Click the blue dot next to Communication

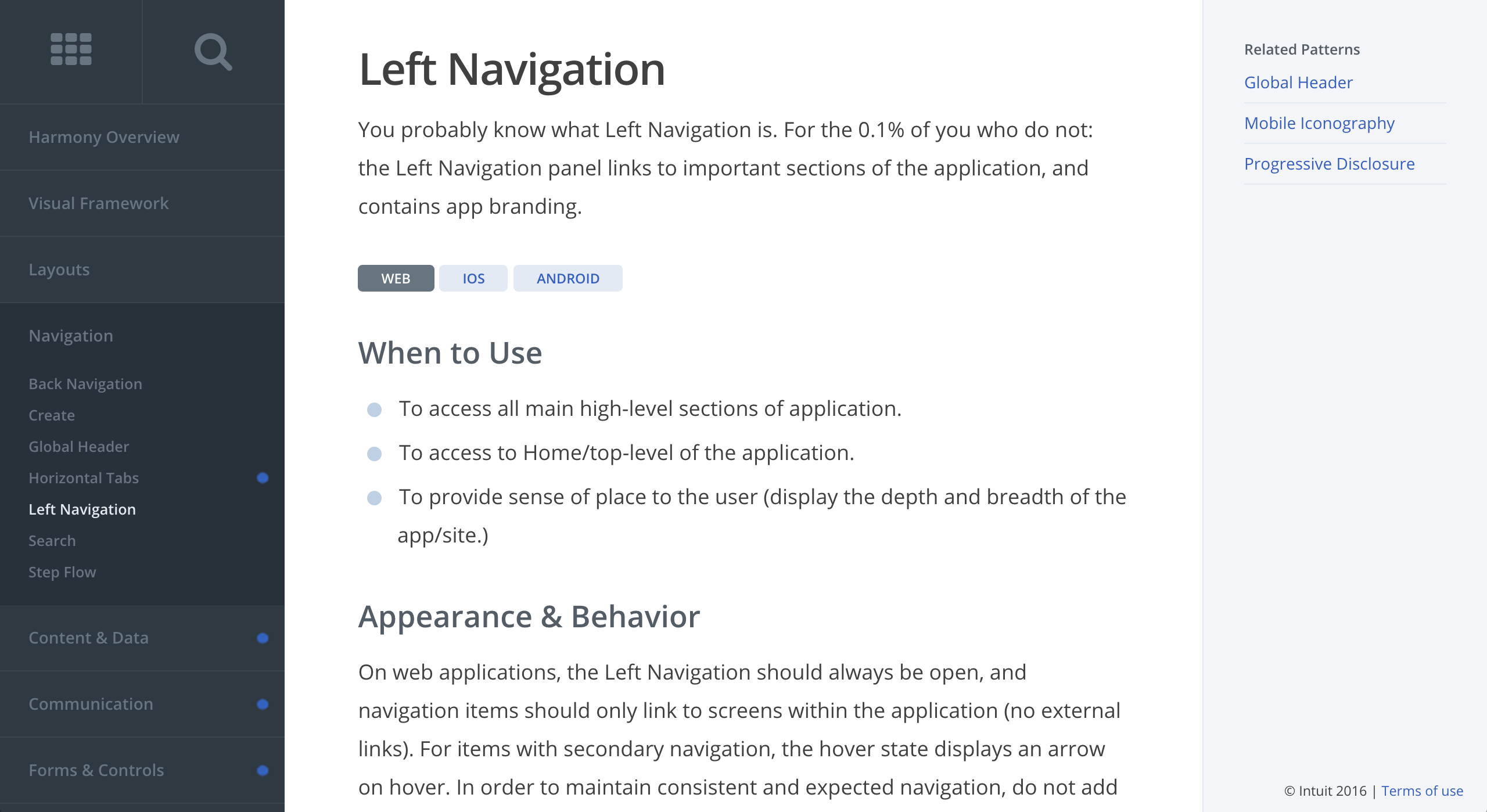click(x=263, y=703)
